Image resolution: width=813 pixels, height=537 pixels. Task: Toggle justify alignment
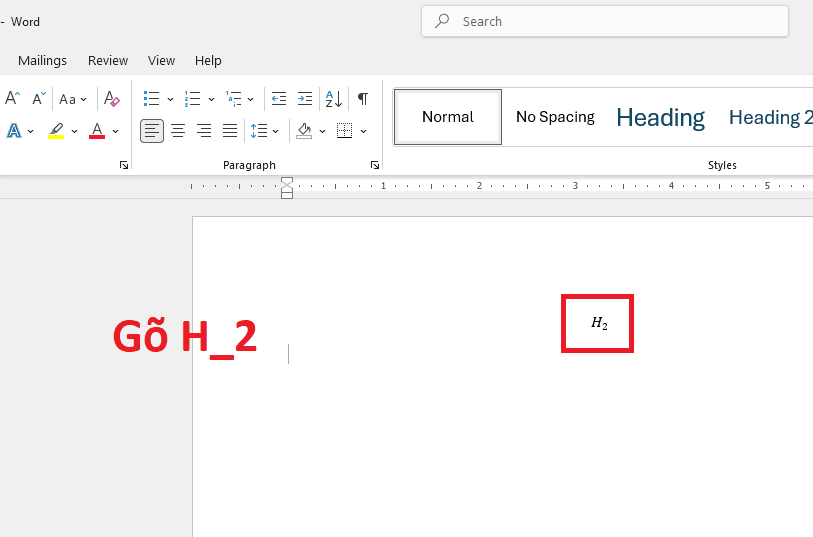230,131
